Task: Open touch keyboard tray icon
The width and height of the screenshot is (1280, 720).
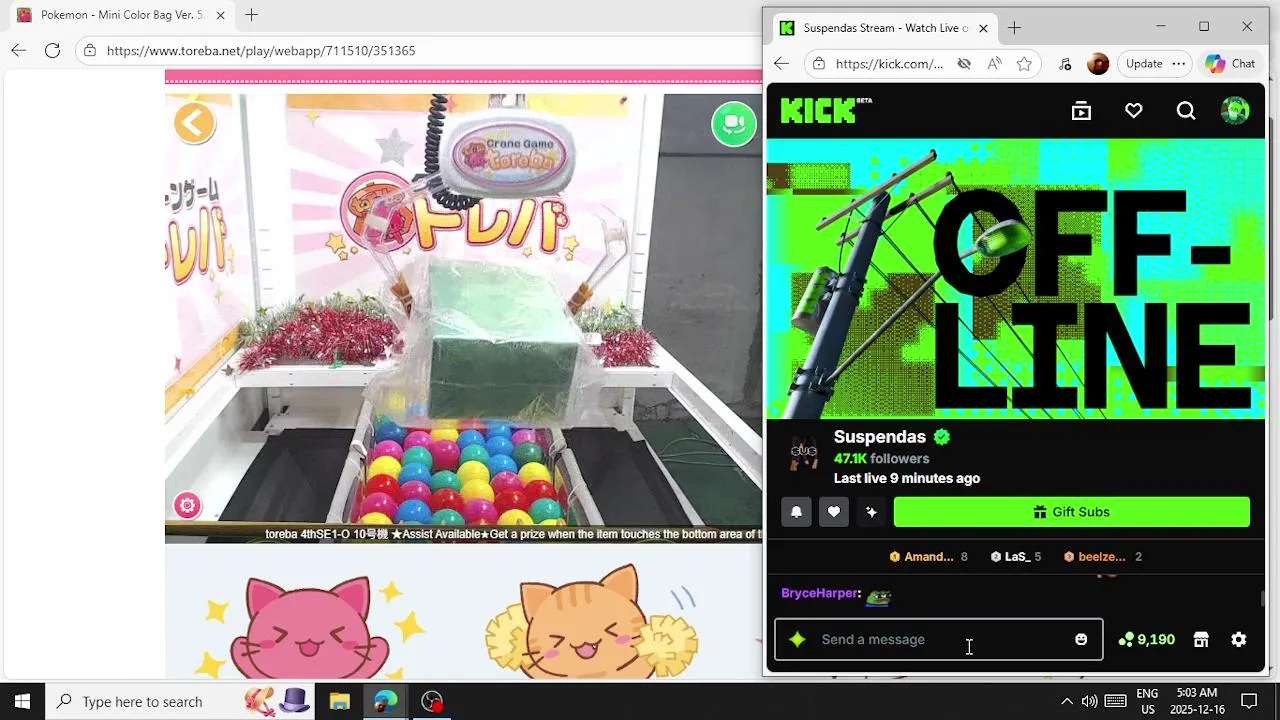Action: pos(1115,701)
